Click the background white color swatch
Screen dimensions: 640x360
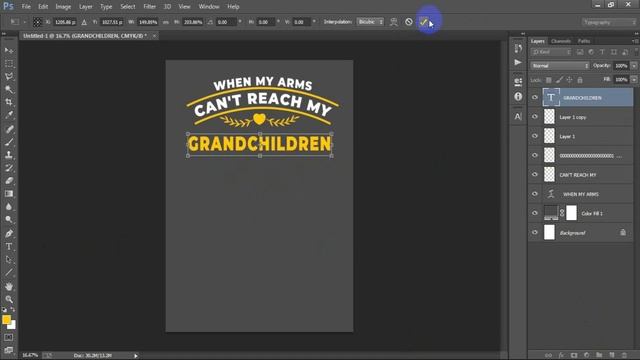(13, 326)
